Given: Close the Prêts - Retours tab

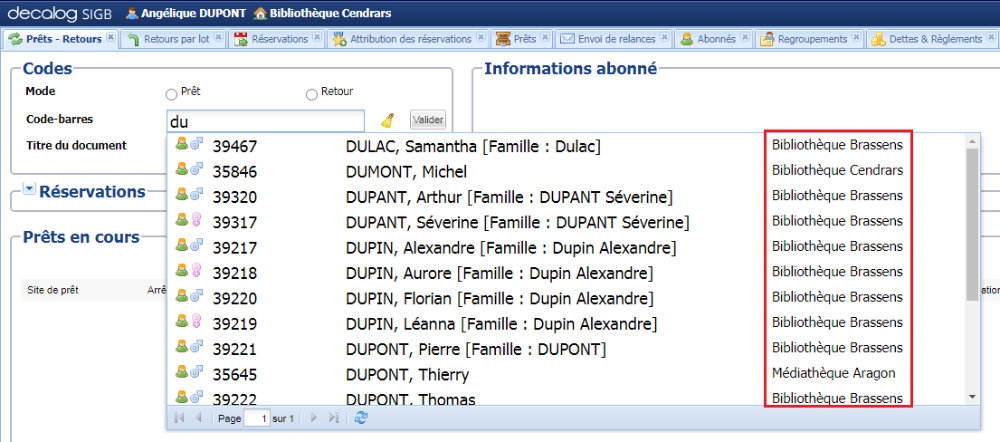Looking at the screenshot, I should click(x=111, y=38).
